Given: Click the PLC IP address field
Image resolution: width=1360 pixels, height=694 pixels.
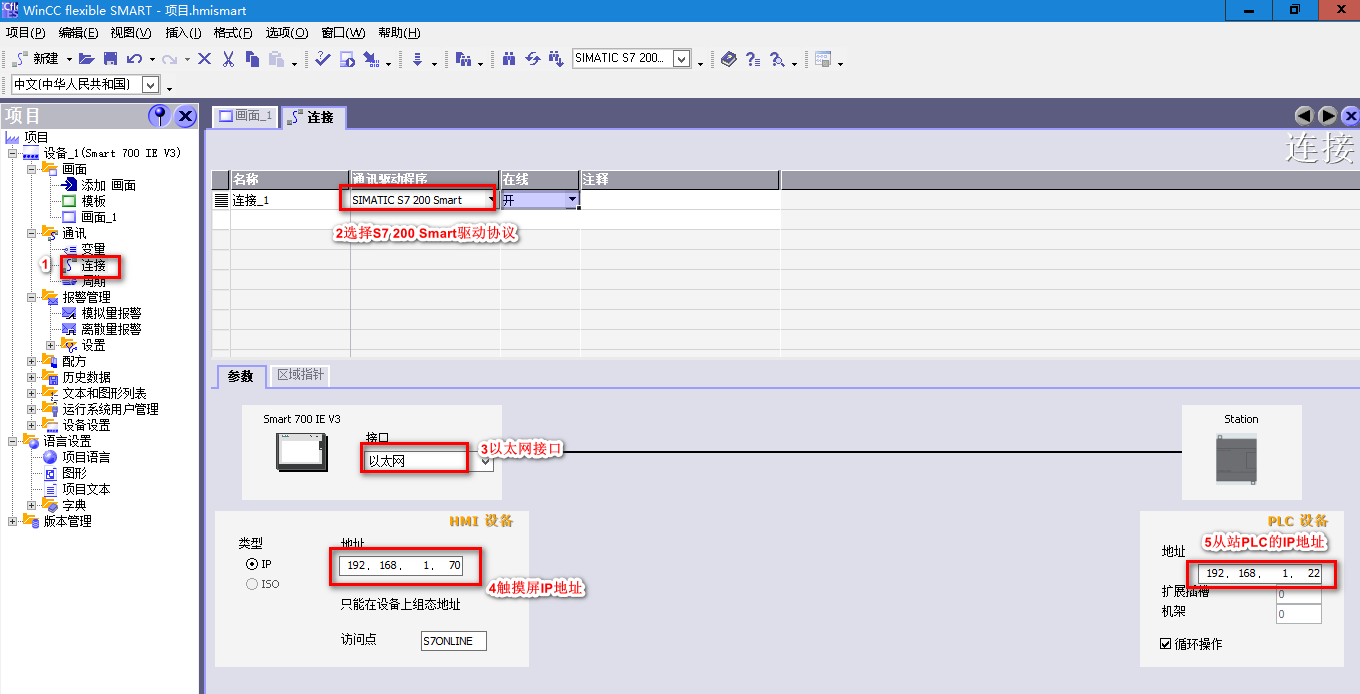Looking at the screenshot, I should click(1262, 574).
